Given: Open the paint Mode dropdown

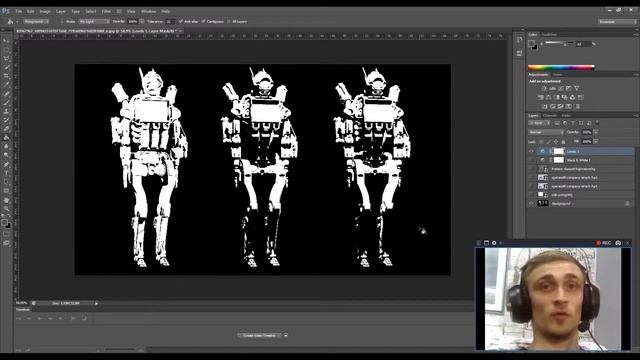Looking at the screenshot, I should [x=94, y=21].
